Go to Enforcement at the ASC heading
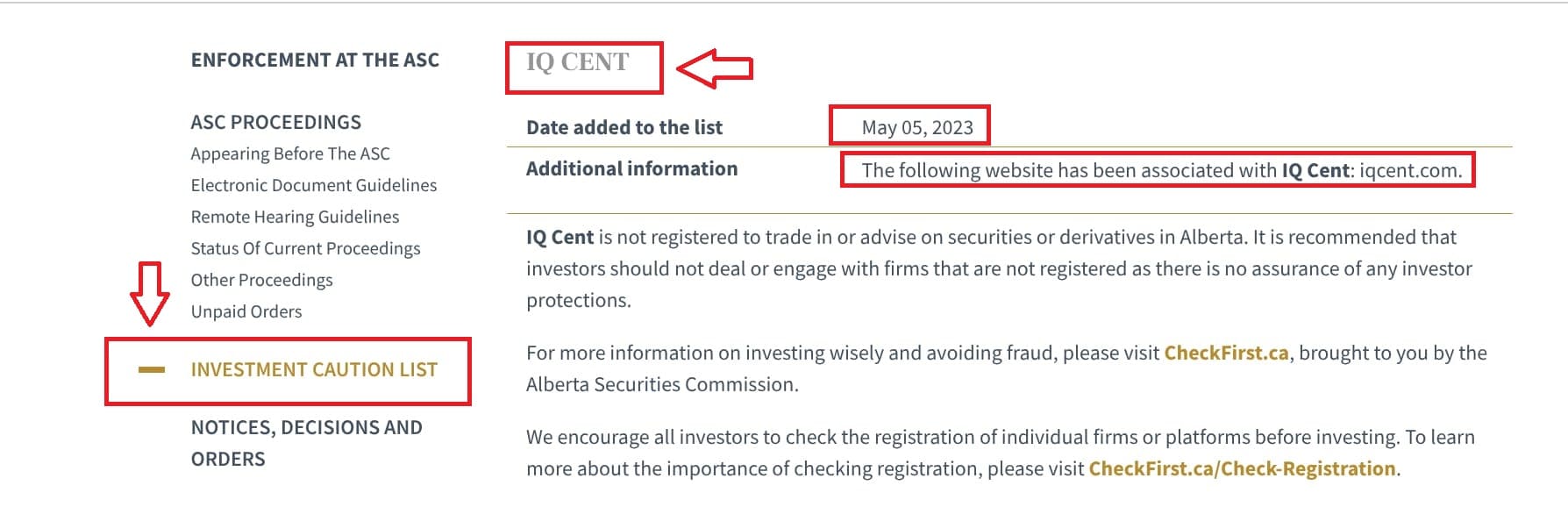1568x507 pixels. pyautogui.click(x=315, y=60)
